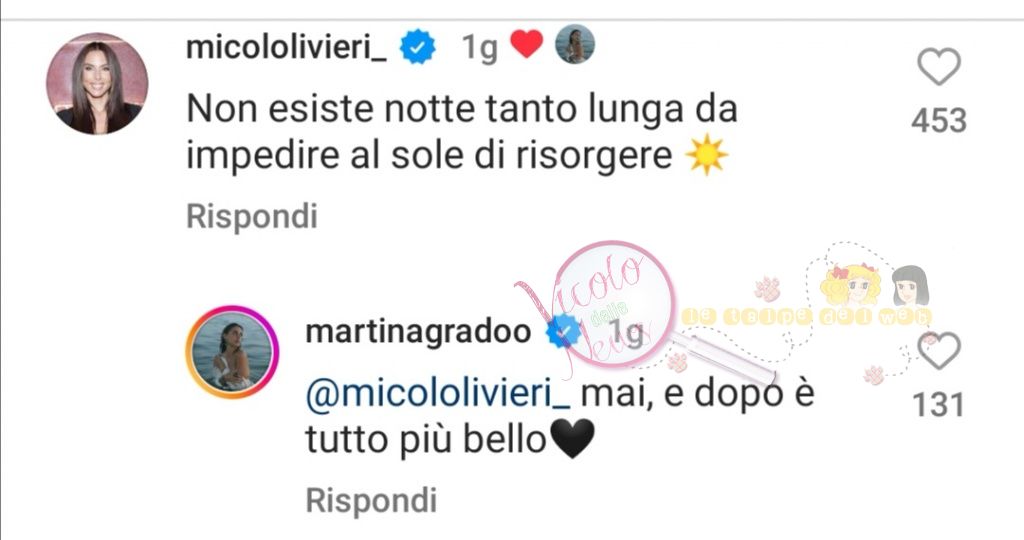
Task: Click the username micololivieri_ at the top
Action: (286, 47)
